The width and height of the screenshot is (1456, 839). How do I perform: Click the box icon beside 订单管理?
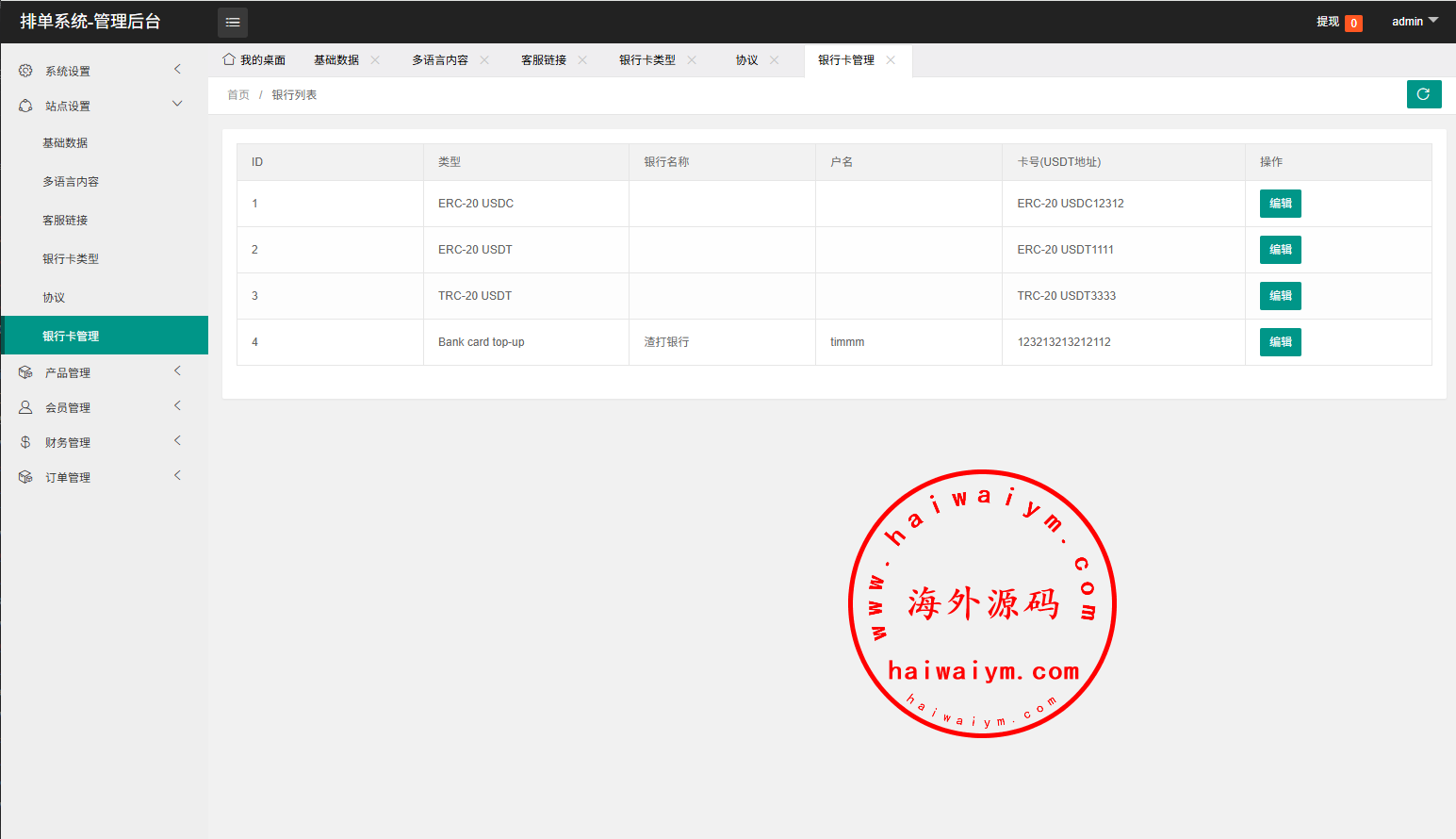25,477
